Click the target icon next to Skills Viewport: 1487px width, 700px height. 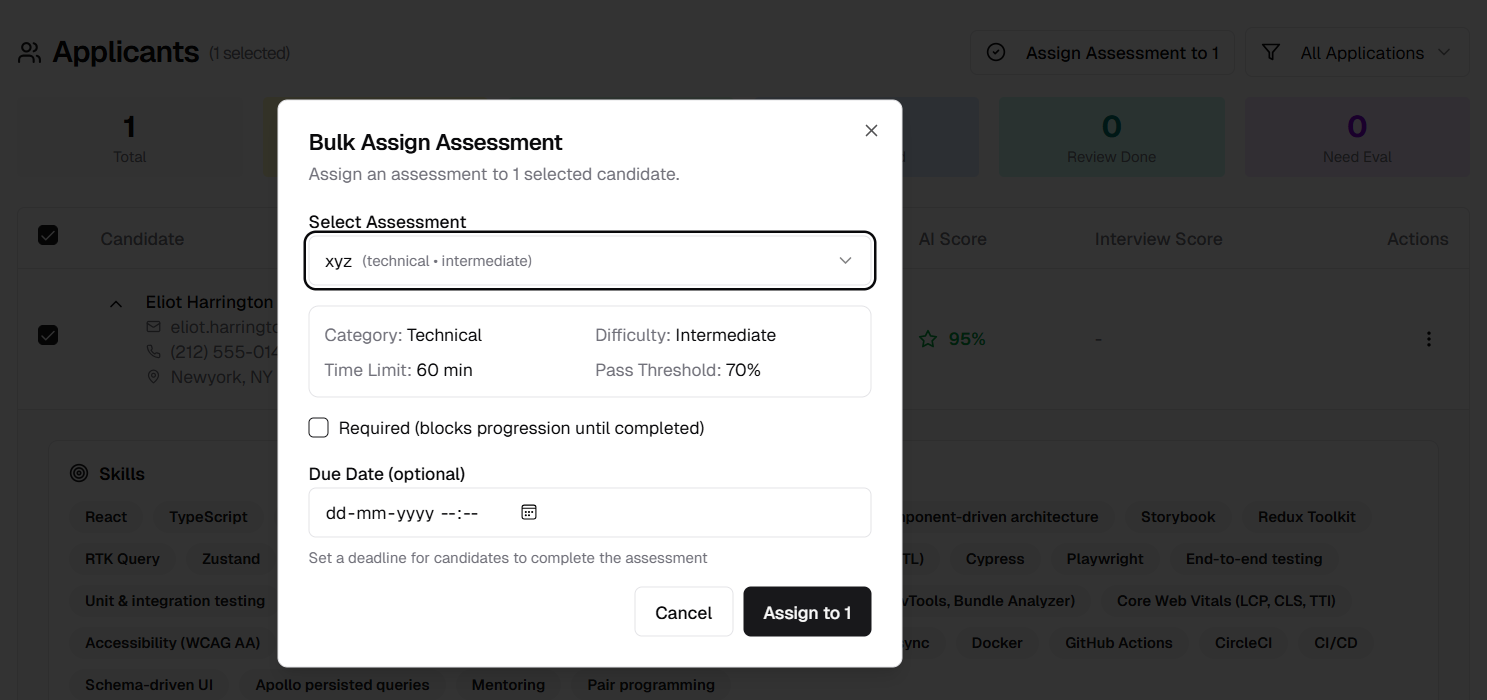coord(79,474)
